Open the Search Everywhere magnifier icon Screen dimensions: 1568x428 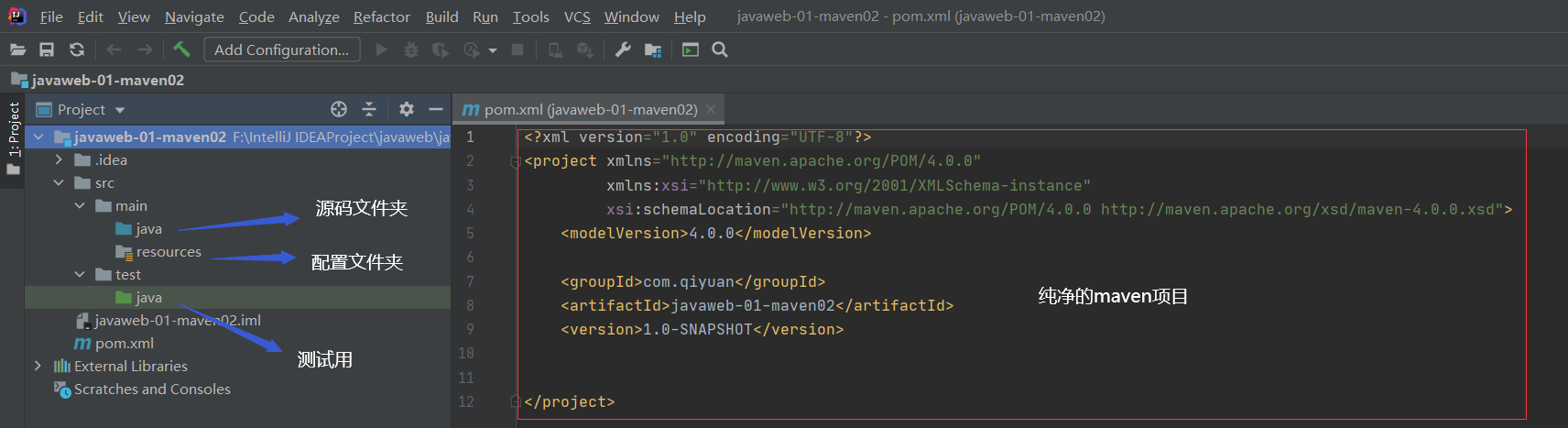[720, 49]
